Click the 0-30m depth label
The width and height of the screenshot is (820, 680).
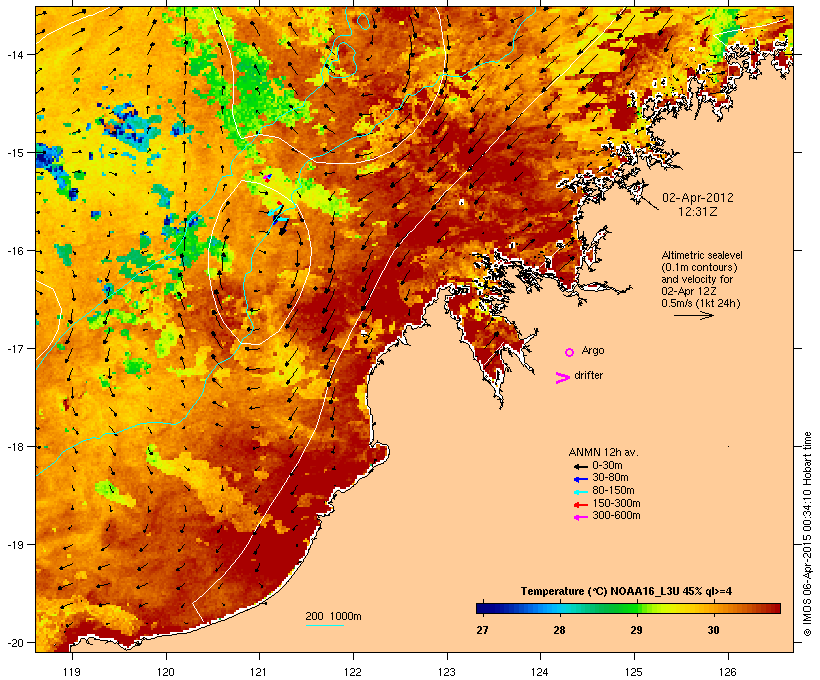[x=607, y=465]
